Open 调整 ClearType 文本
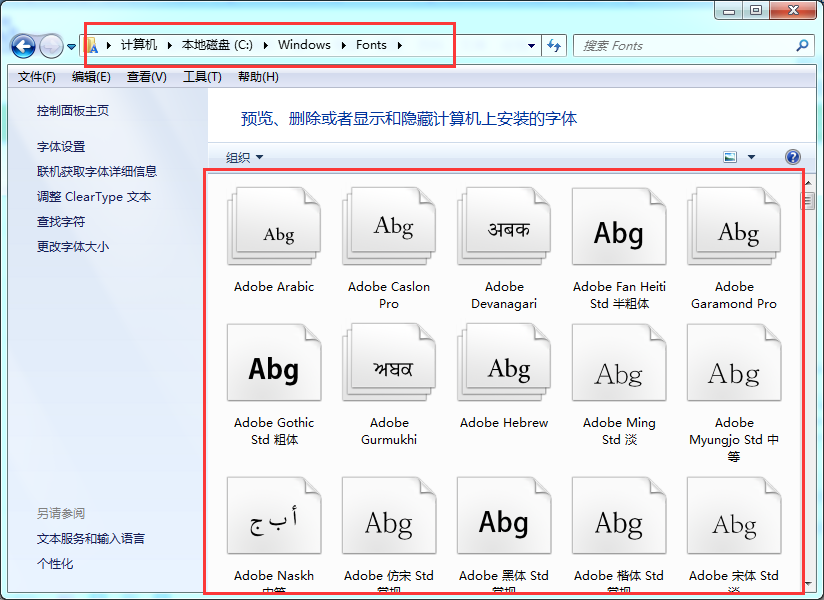This screenshot has width=824, height=600. coord(94,196)
